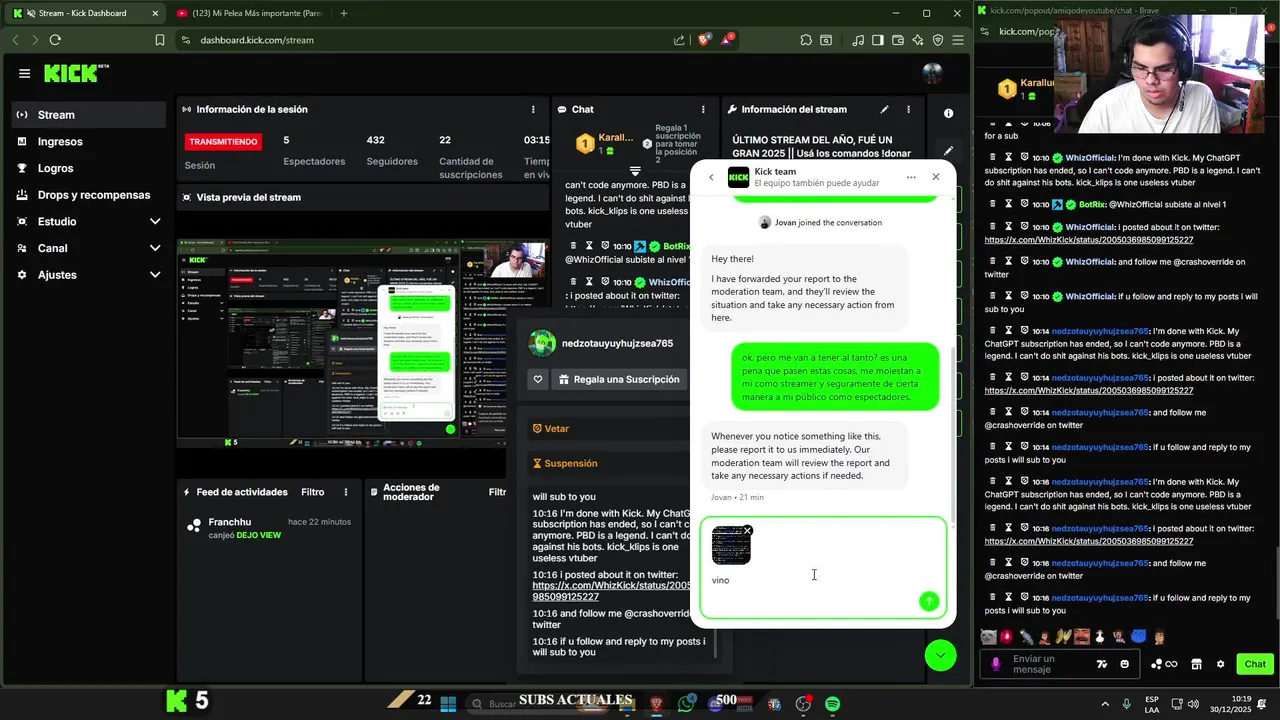
Task: Open the Brave Wallet icon
Action: click(x=897, y=40)
